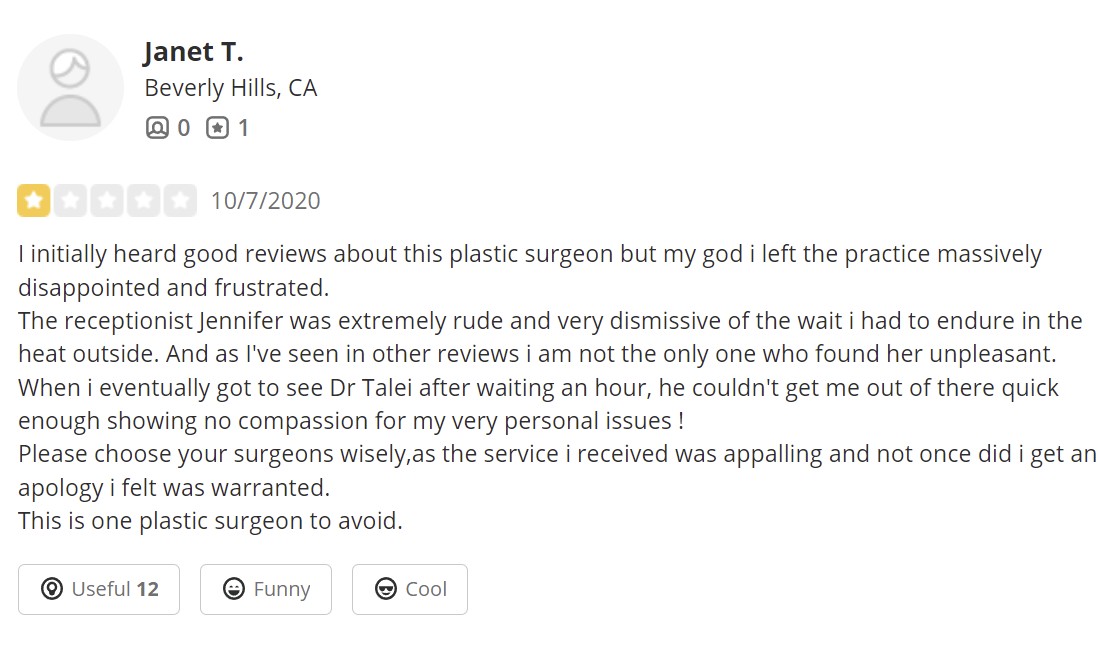1098x666 pixels.
Task: Select the third gray rating star
Action: pos(107,200)
